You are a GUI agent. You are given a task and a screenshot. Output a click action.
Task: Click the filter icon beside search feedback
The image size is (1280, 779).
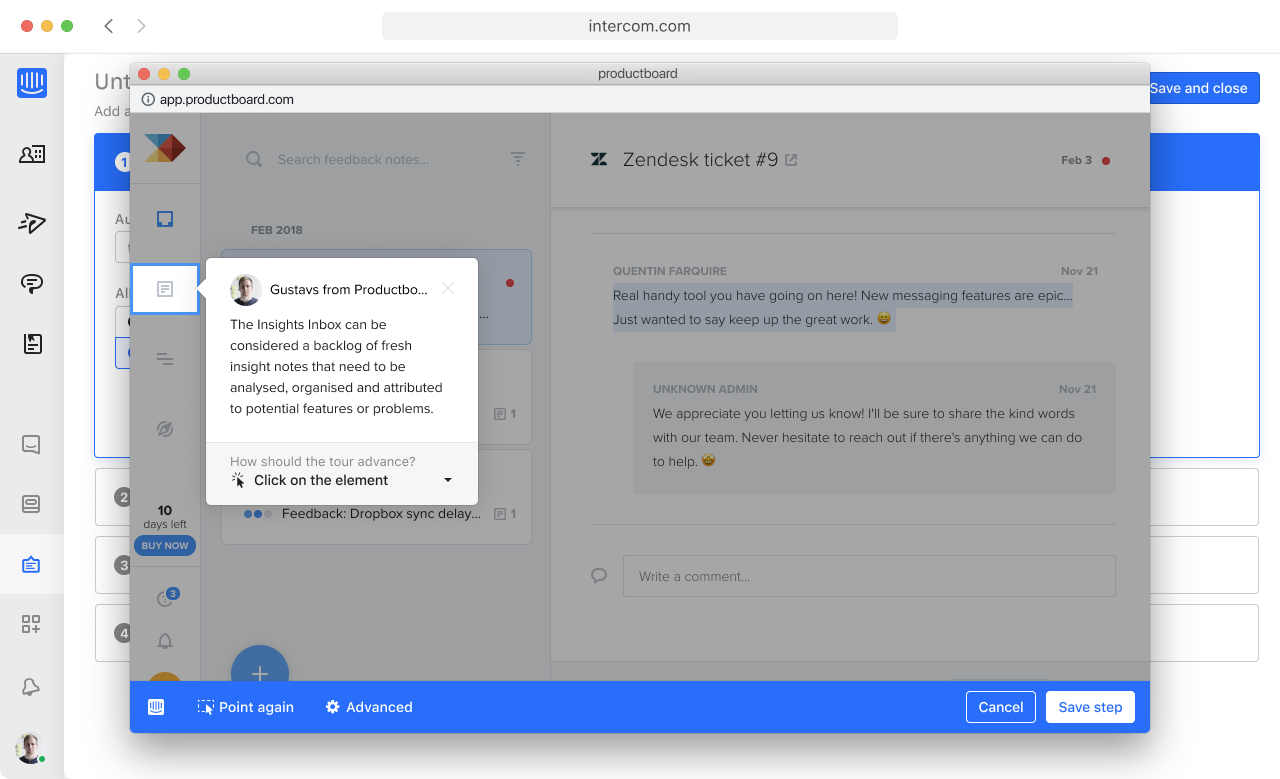(518, 158)
